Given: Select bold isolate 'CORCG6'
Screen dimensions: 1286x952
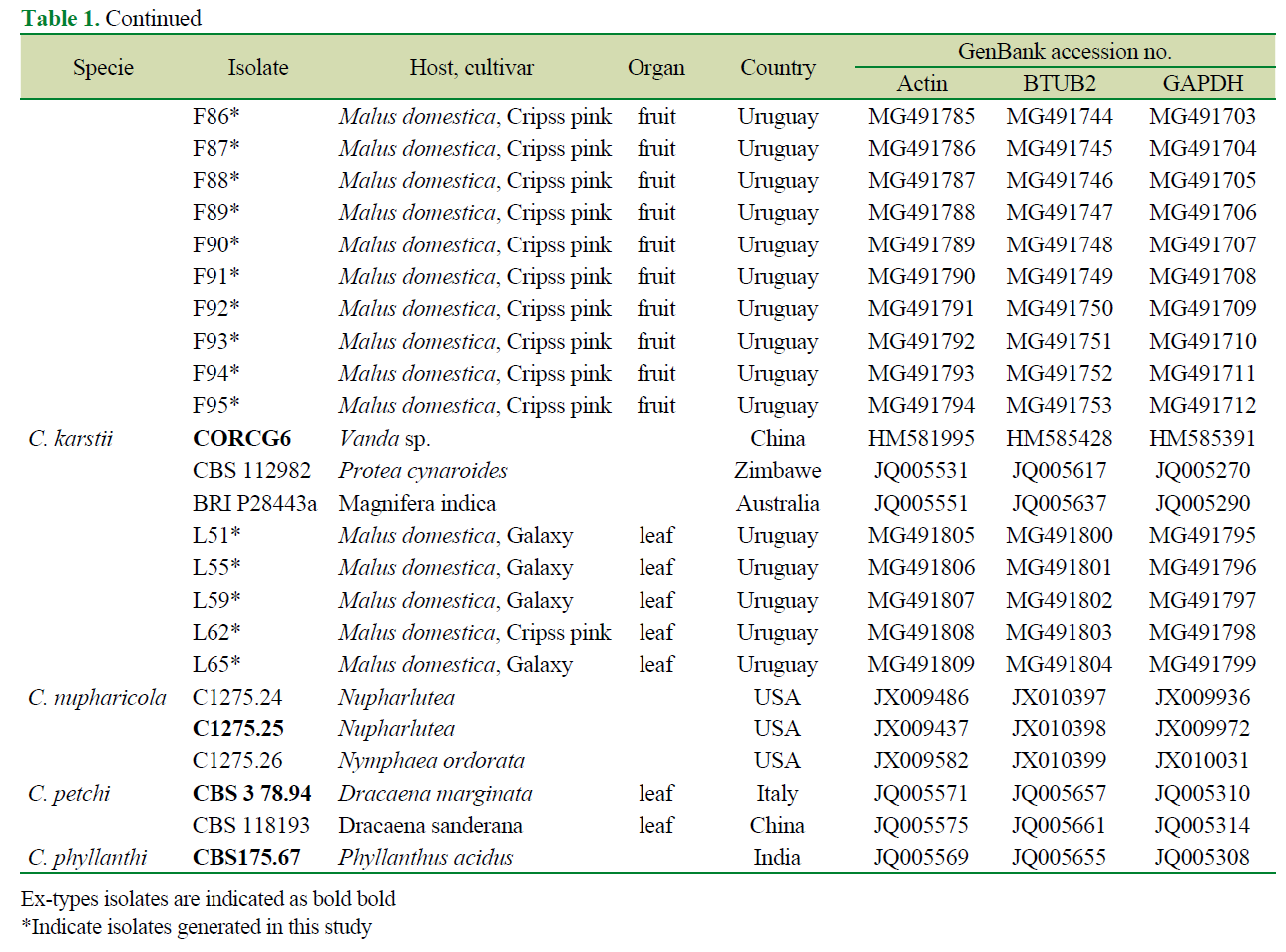Looking at the screenshot, I should (241, 438).
